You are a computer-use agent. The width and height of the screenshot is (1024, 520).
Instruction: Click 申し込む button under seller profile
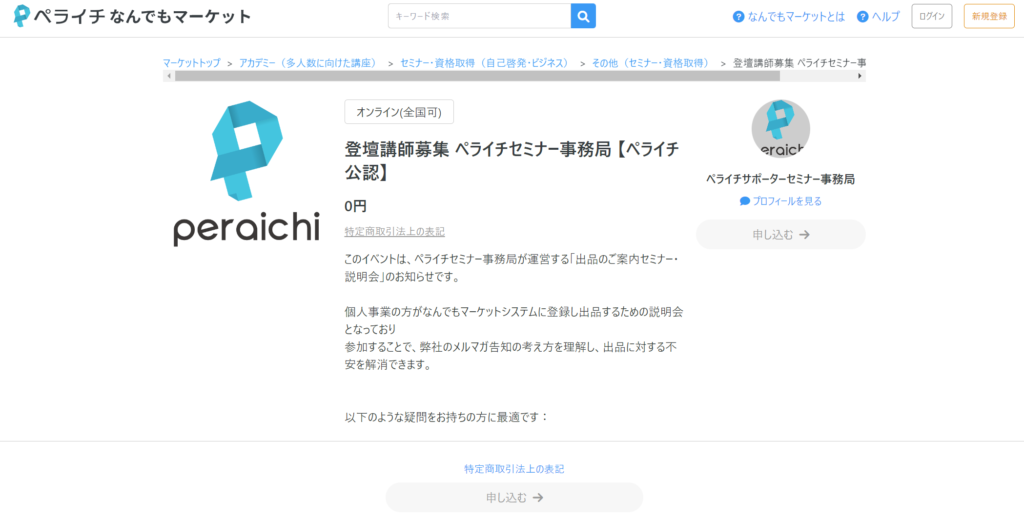point(780,235)
